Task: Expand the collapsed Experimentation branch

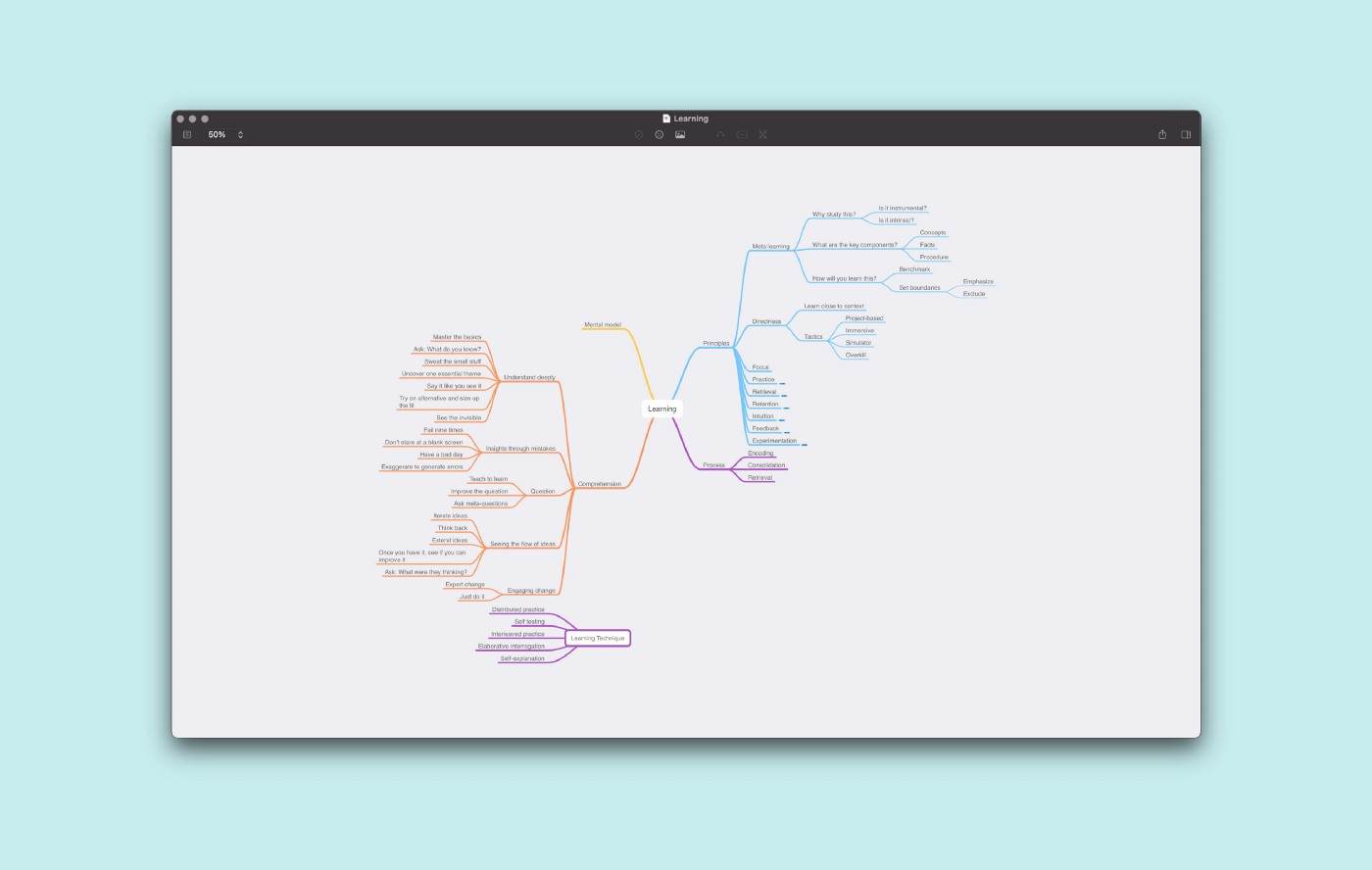Action: [x=805, y=445]
